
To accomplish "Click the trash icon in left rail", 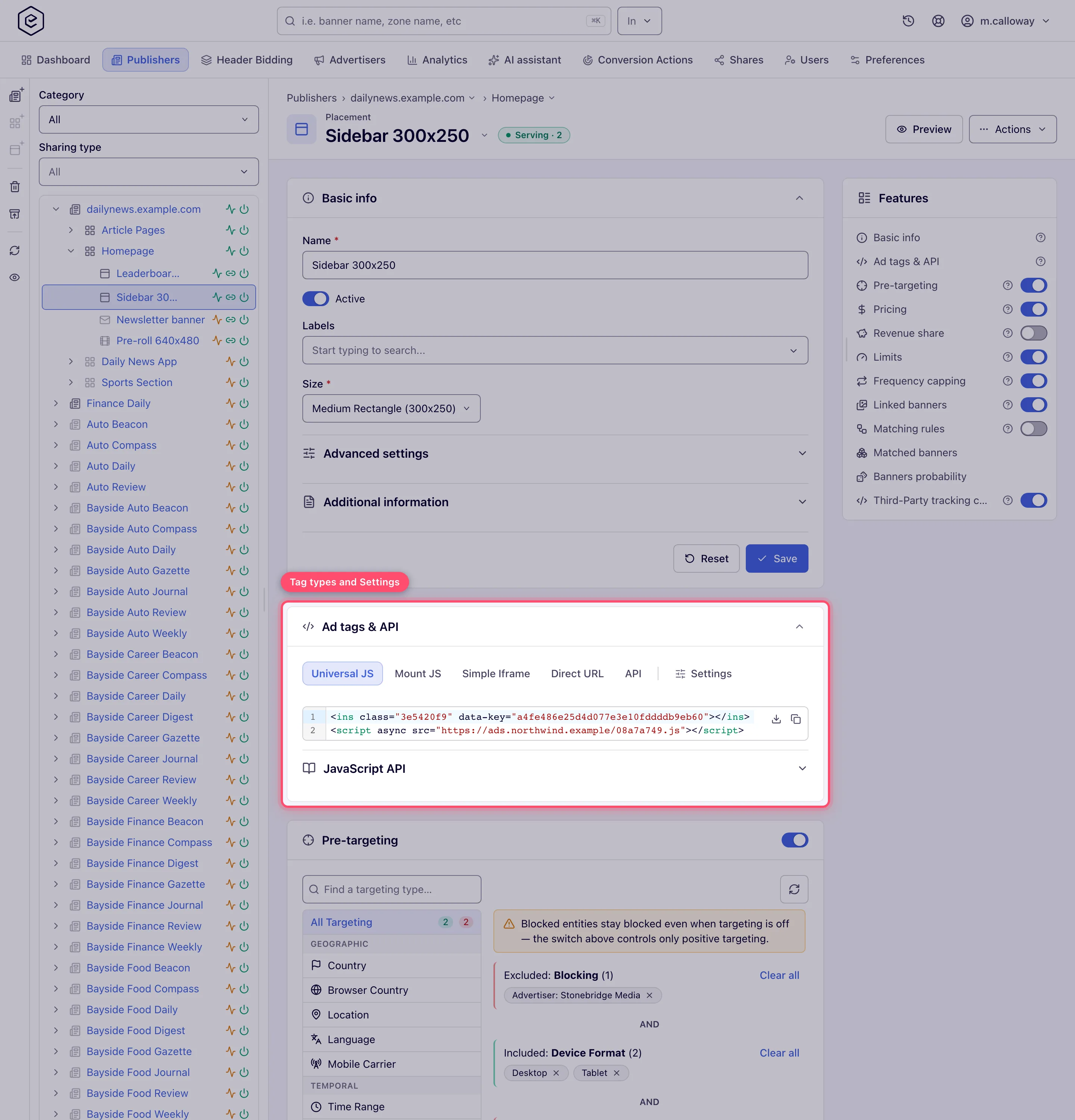I will click(15, 186).
